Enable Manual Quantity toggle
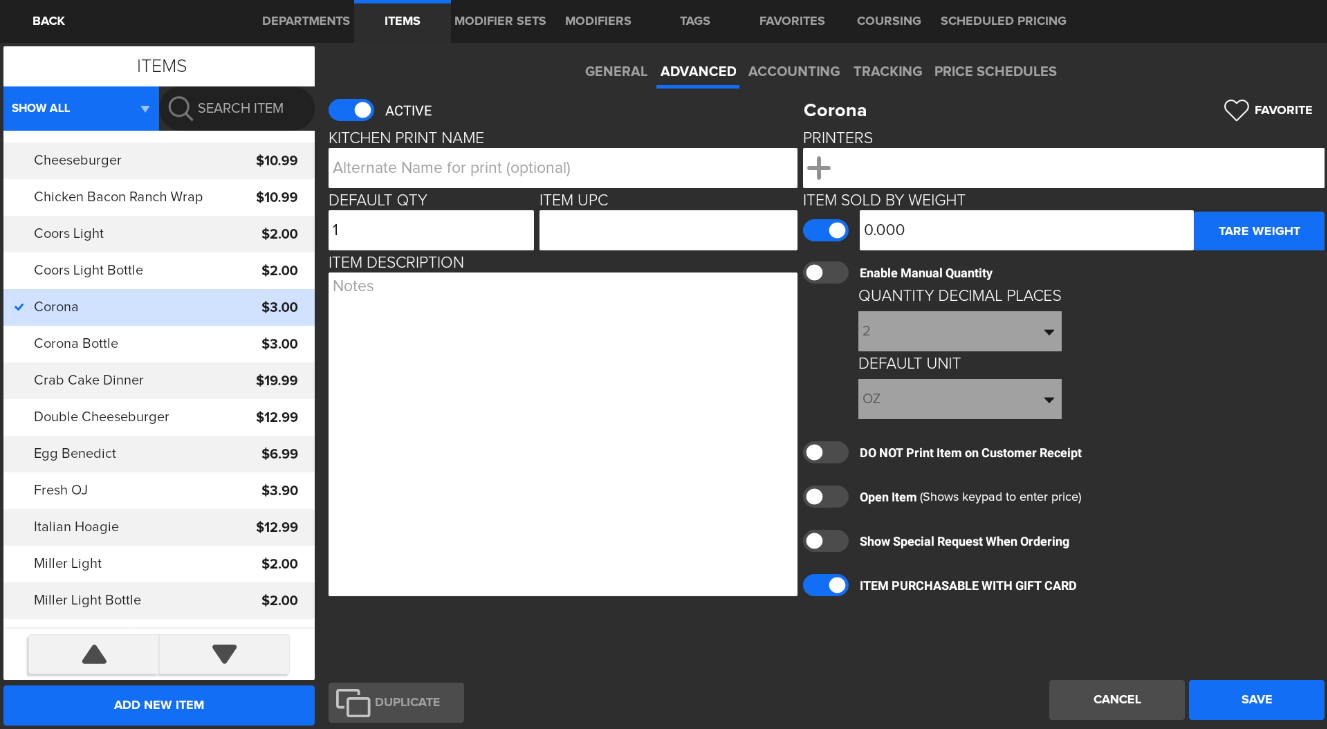The height and width of the screenshot is (729, 1327). (826, 273)
